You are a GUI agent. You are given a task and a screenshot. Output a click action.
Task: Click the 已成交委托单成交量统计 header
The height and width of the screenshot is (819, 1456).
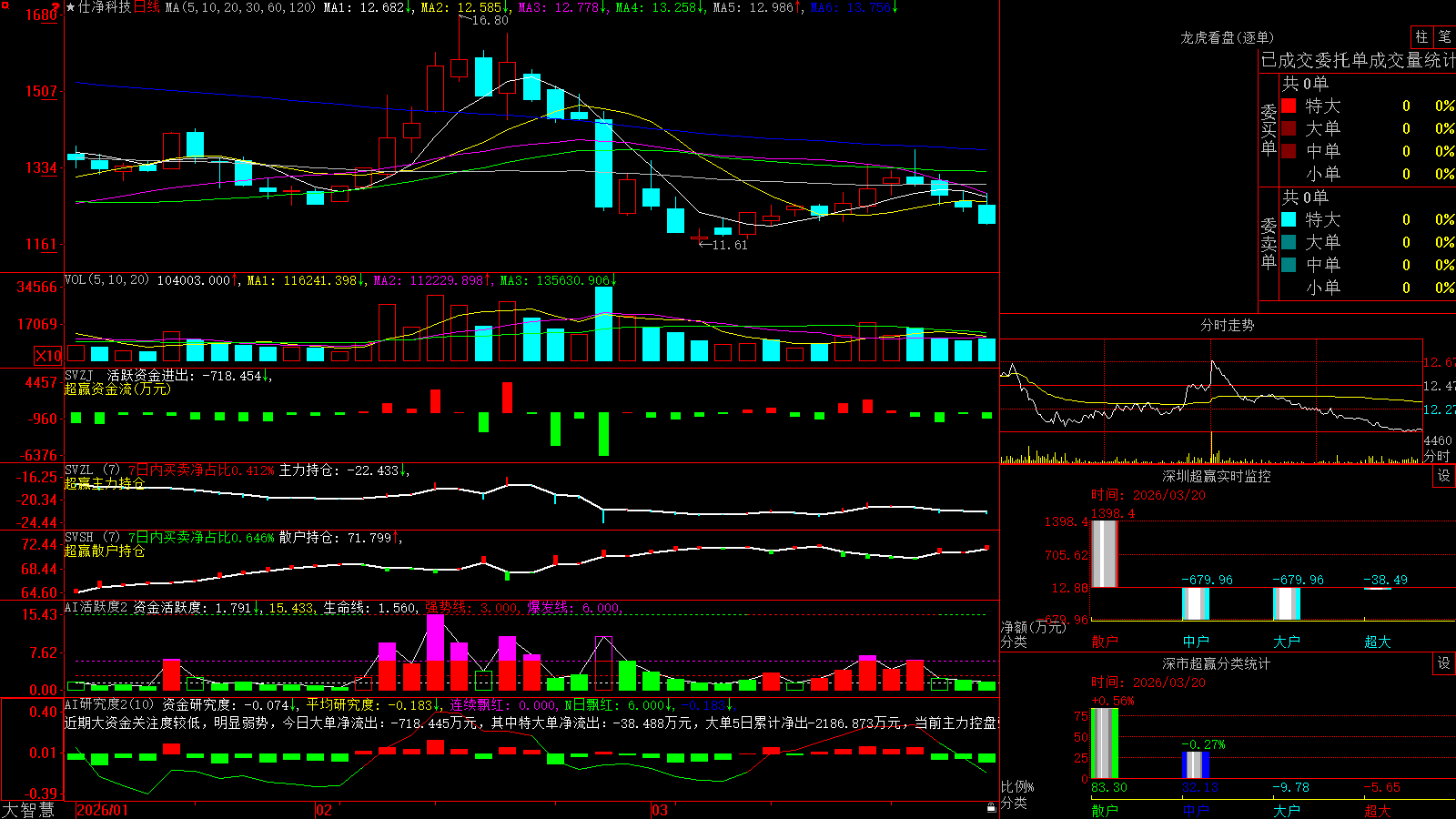click(1358, 60)
